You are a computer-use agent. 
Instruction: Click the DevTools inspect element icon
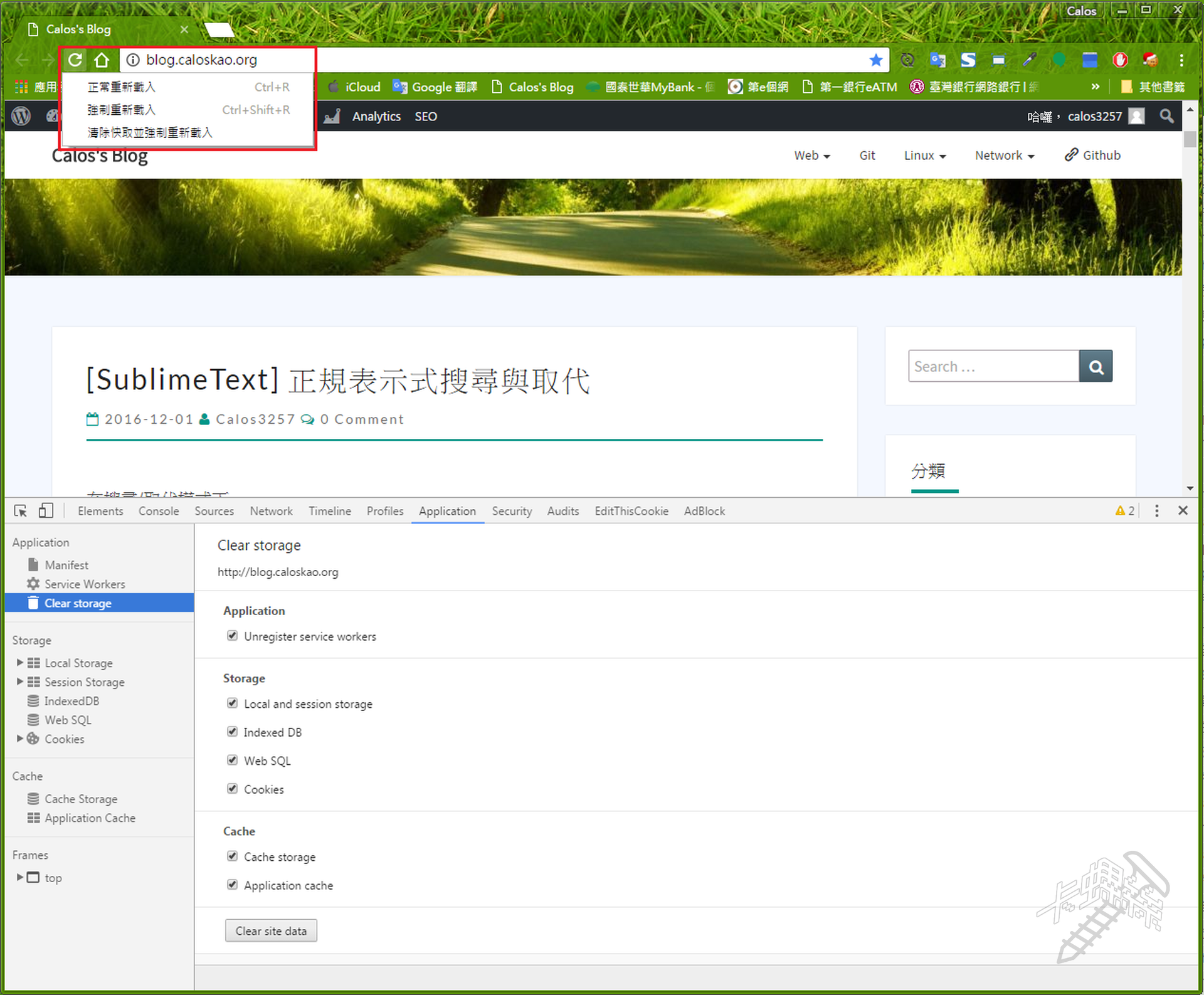click(x=20, y=511)
